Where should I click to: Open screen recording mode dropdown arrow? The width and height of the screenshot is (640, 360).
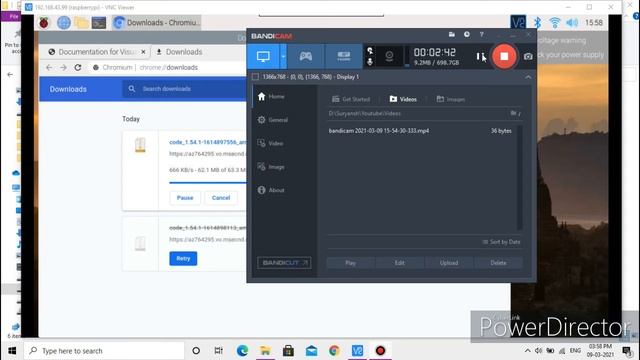pos(283,56)
